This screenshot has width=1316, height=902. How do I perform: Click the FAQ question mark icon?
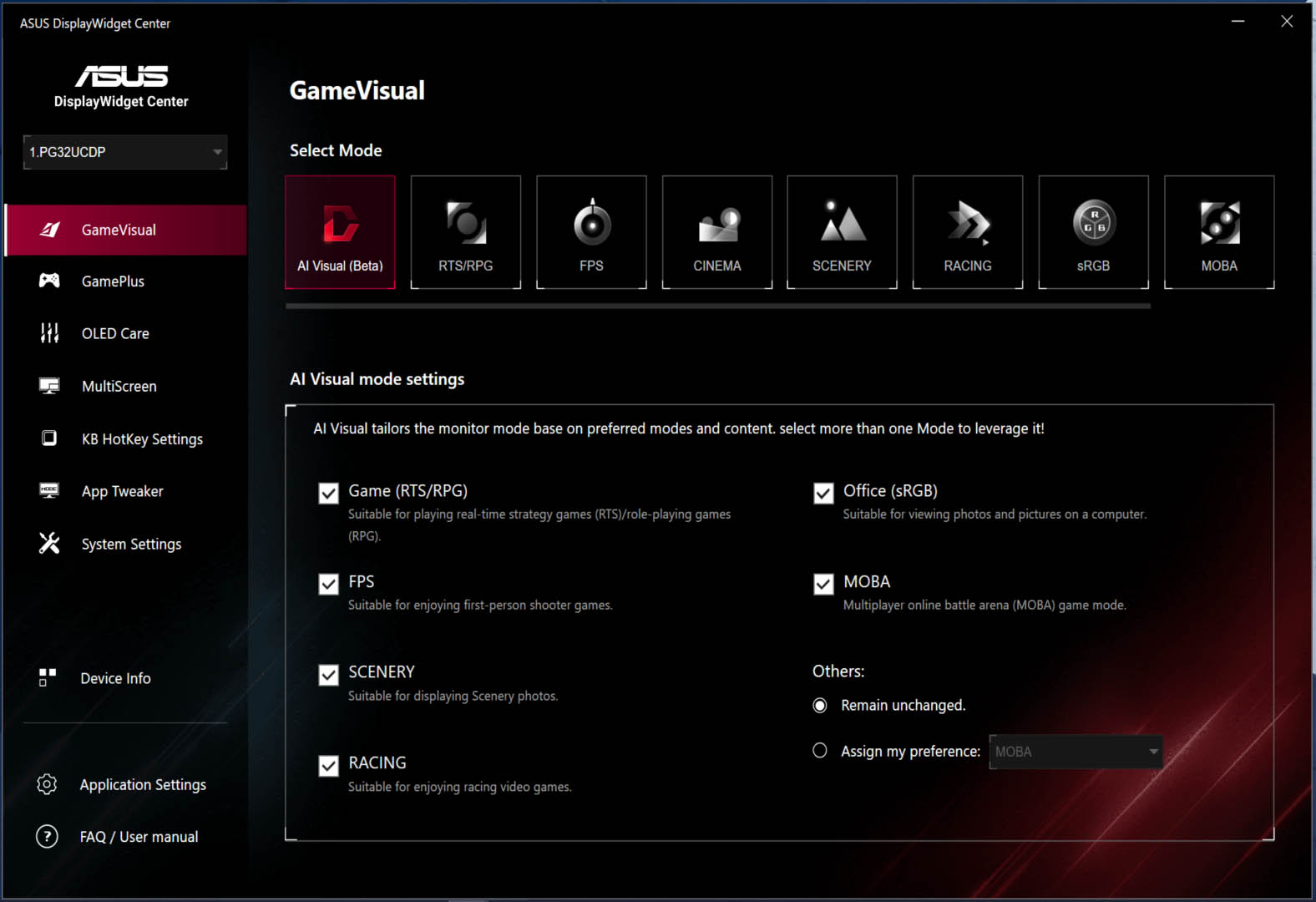[47, 836]
